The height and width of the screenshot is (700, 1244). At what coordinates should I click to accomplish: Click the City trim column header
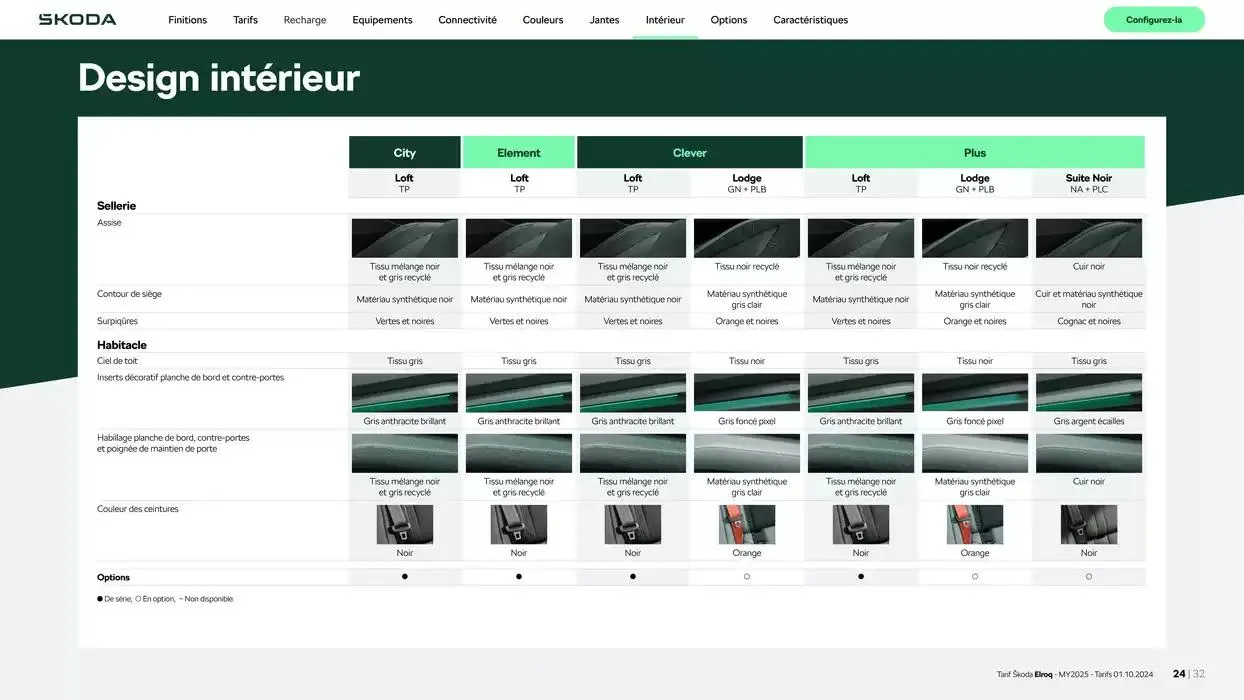tap(404, 153)
